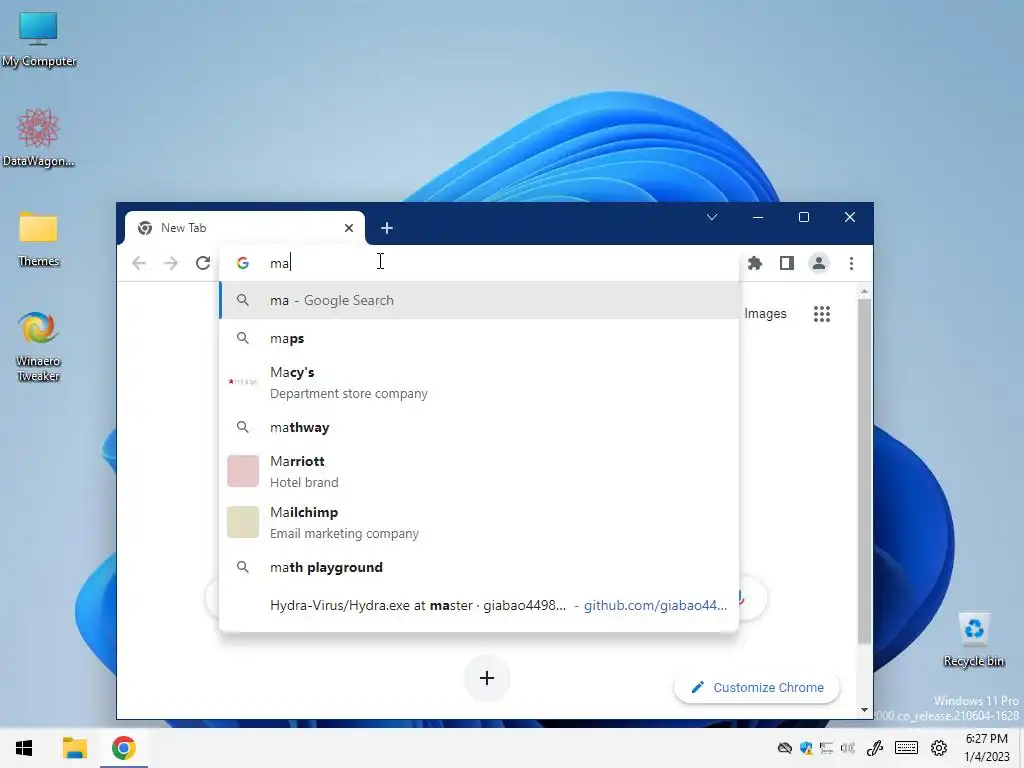The height and width of the screenshot is (768, 1024).
Task: Click the cloud-off tray icon
Action: 785,748
